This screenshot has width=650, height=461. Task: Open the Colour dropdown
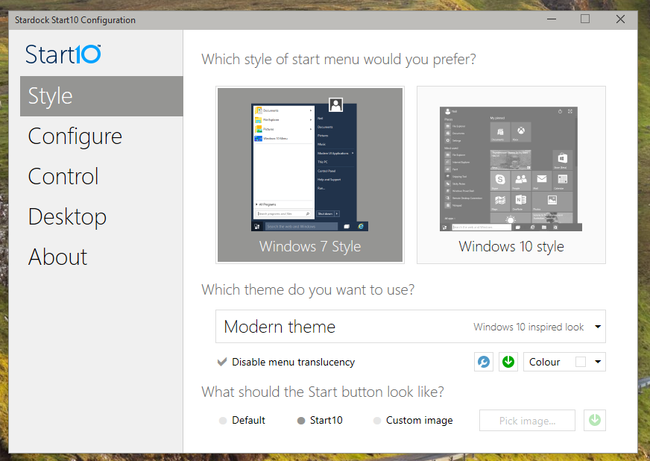(x=564, y=362)
